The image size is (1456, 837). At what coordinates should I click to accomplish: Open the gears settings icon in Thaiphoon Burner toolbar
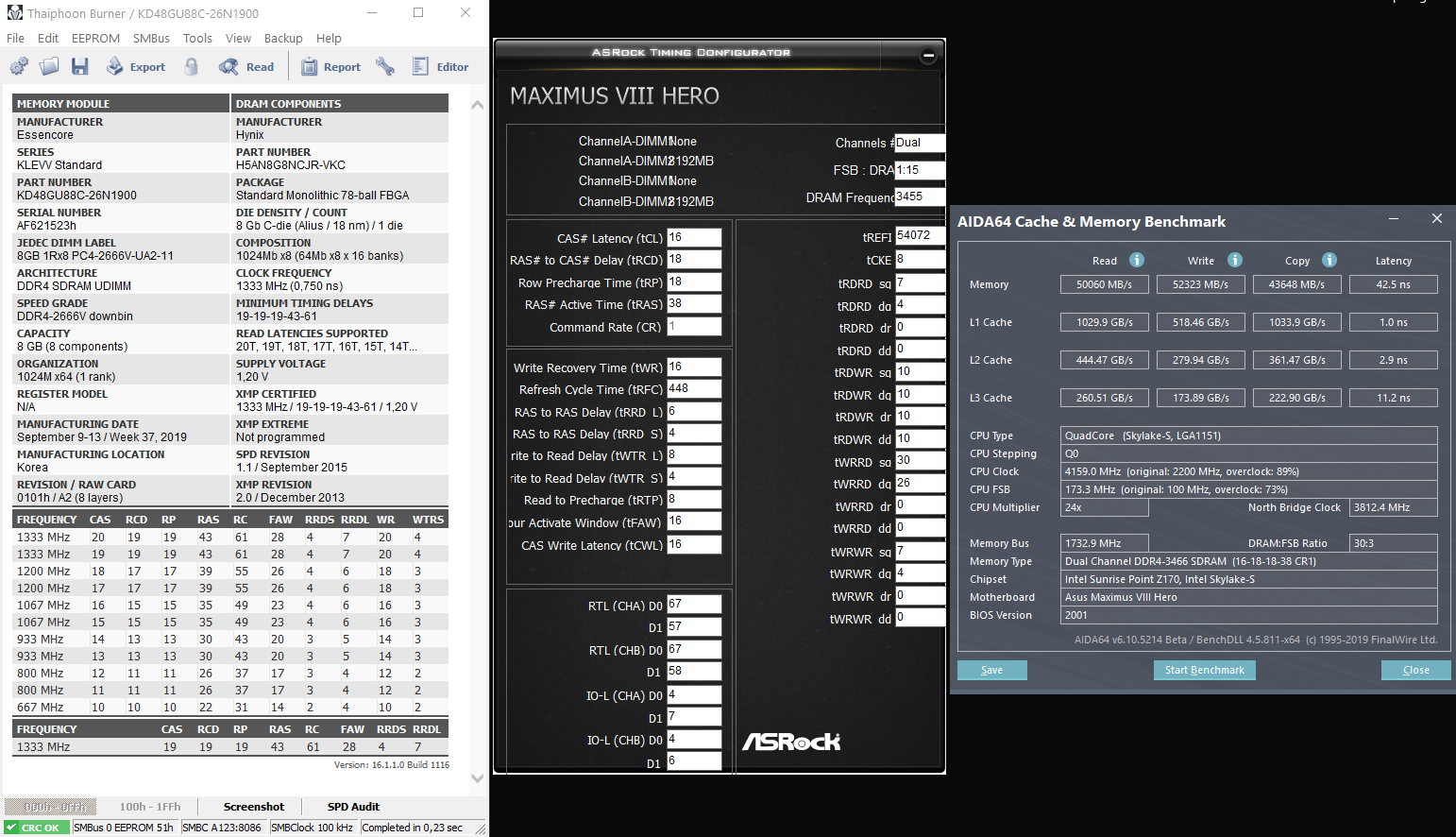(19, 66)
